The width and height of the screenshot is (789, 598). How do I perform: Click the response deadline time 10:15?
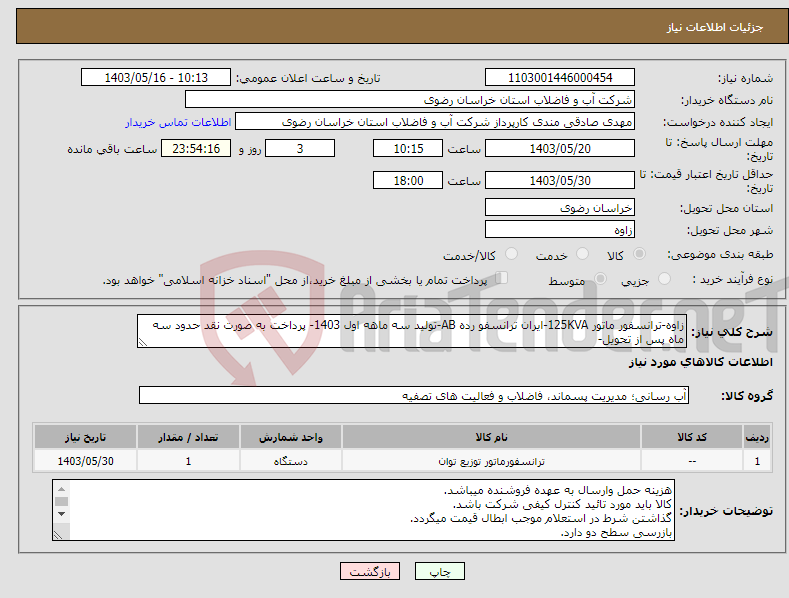click(408, 148)
